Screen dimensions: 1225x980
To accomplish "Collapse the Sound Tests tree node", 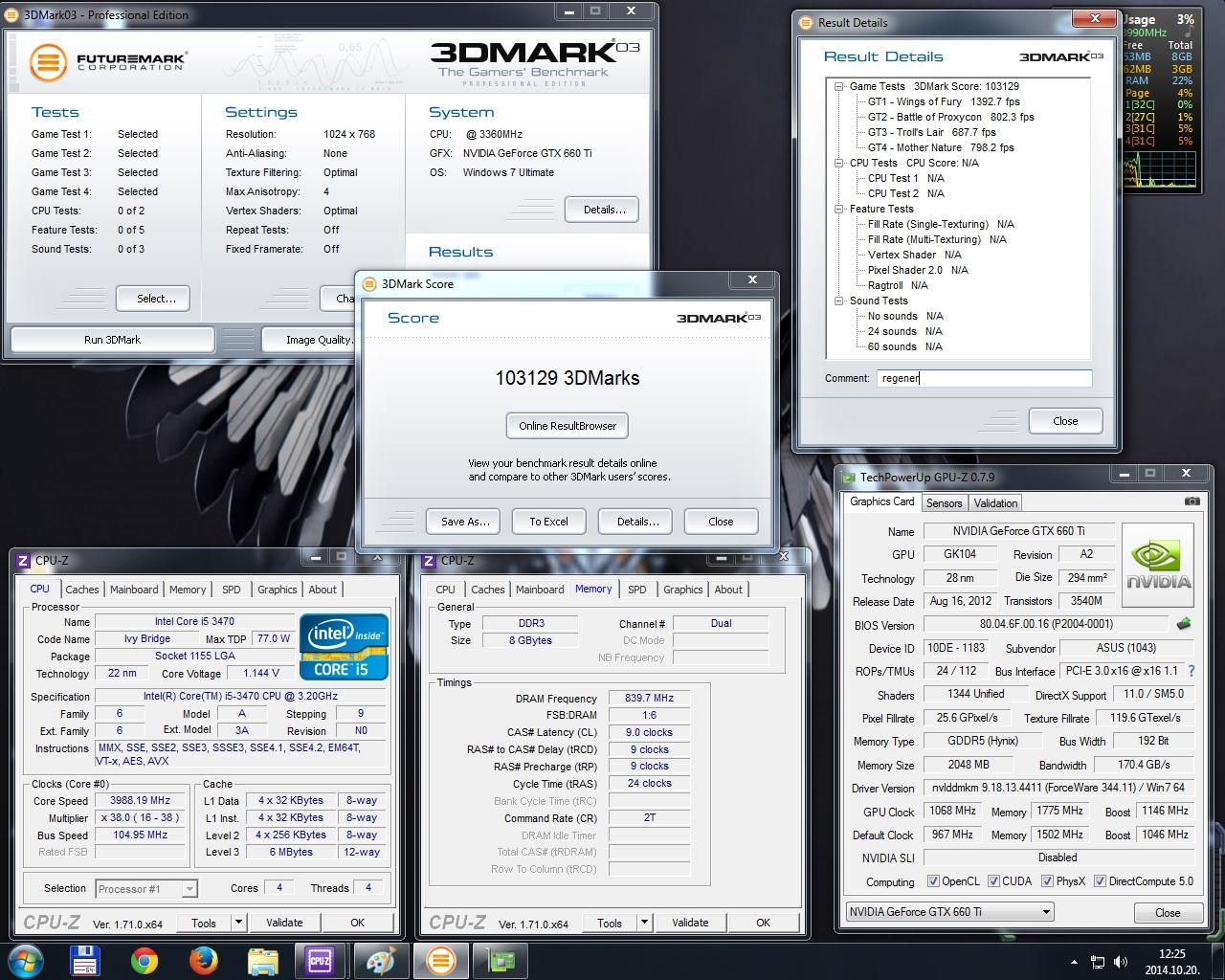I will click(839, 301).
